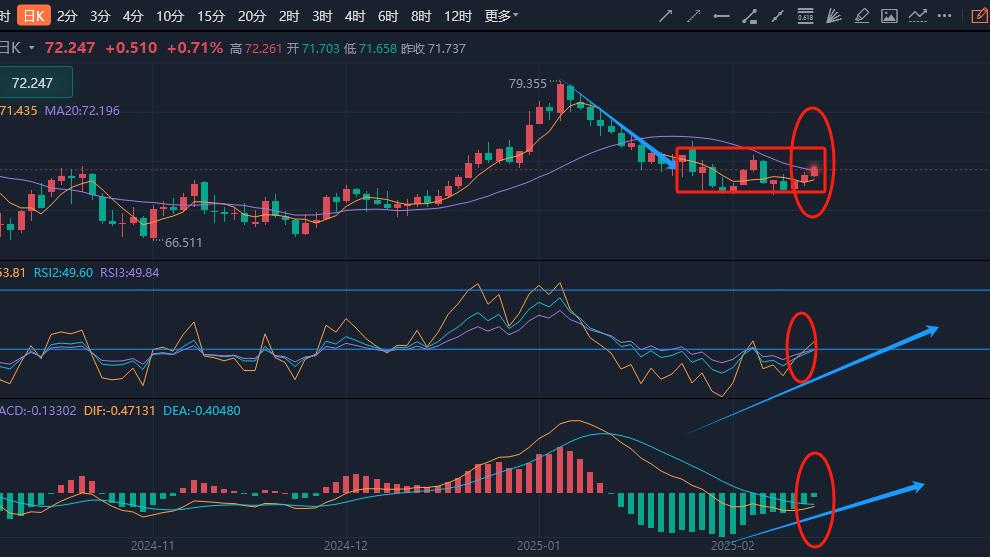Click the 2025-02 date axis label
The image size is (990, 557).
click(x=732, y=546)
